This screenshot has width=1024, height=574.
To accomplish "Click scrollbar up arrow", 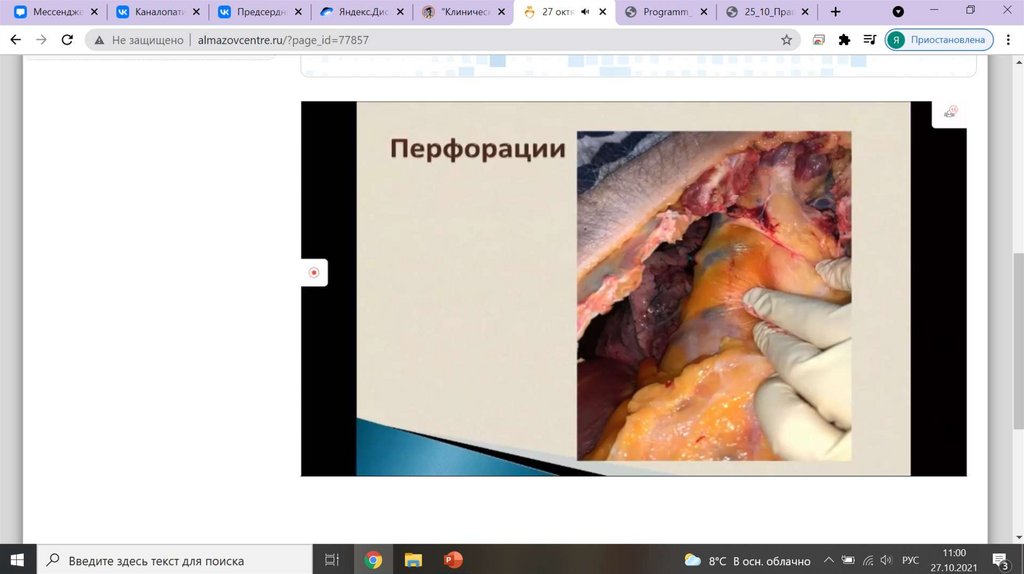I will tap(1019, 61).
